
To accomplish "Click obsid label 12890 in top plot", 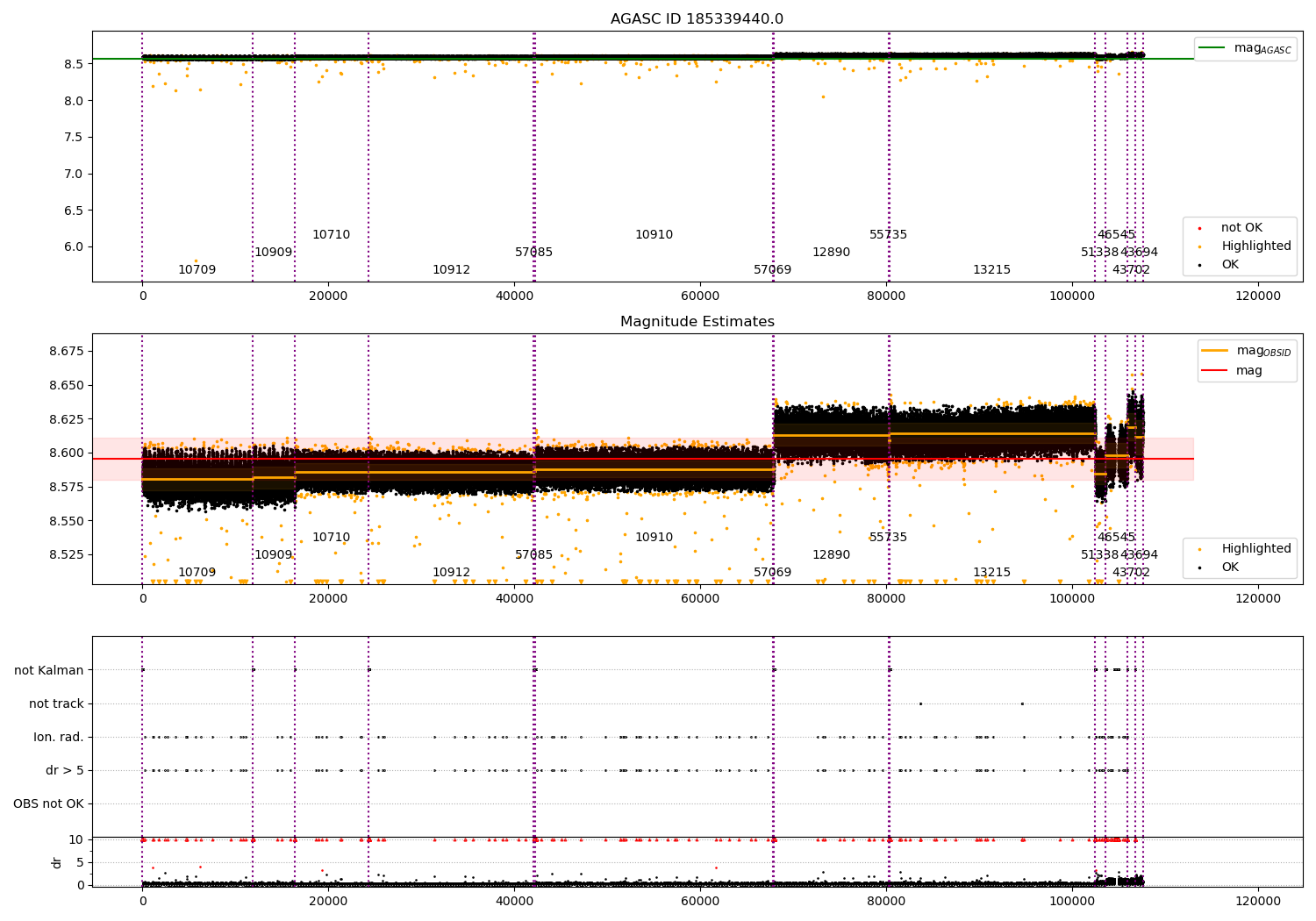I will [x=831, y=253].
